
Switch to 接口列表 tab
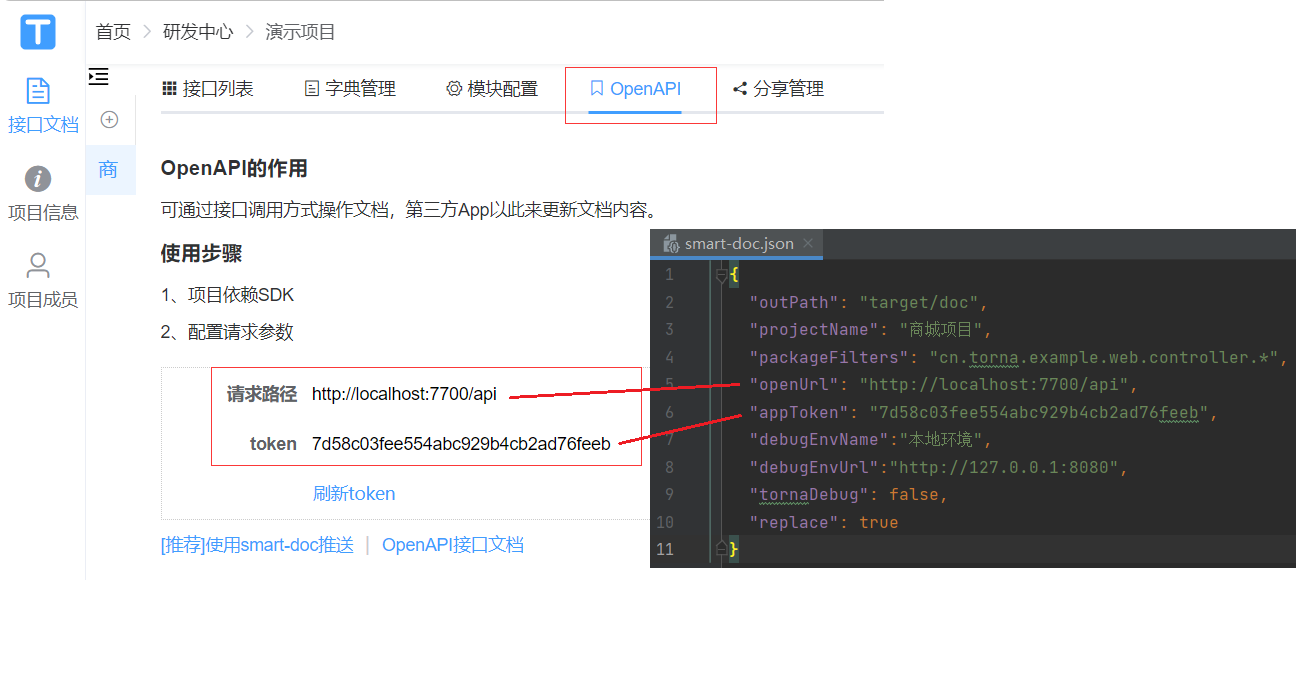208,89
